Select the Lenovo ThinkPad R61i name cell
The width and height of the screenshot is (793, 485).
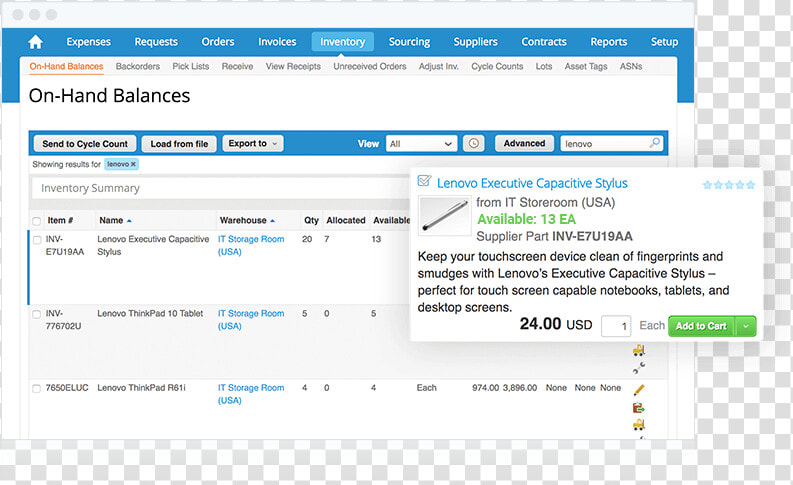tap(142, 388)
